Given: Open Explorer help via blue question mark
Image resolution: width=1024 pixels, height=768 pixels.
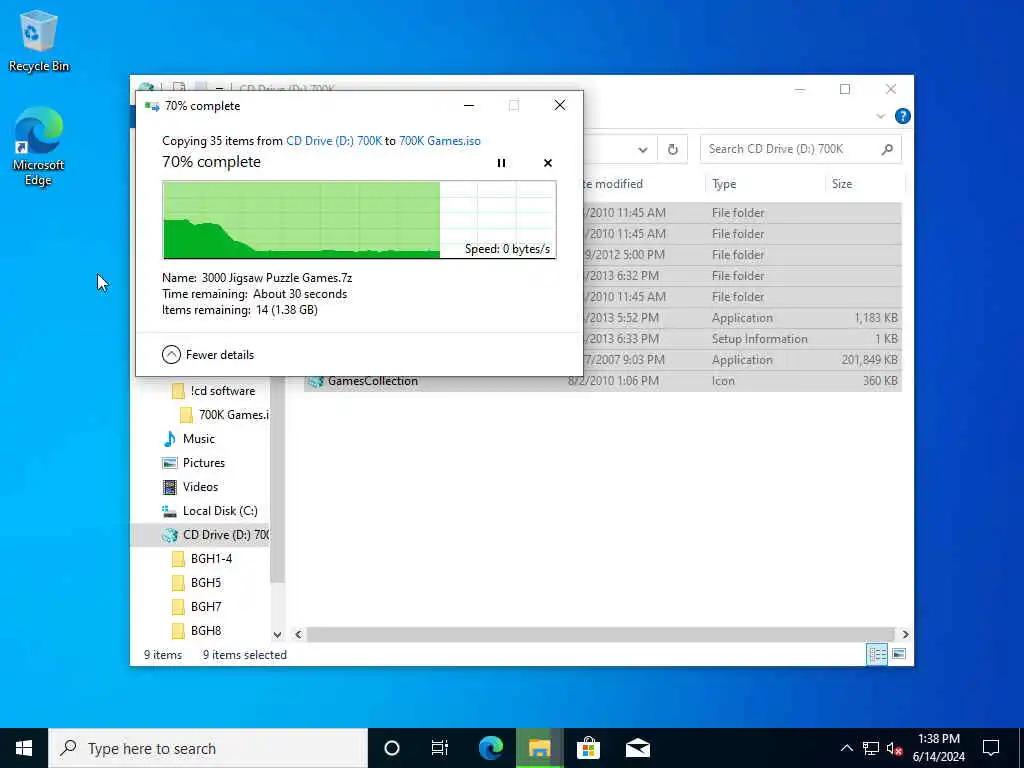Looking at the screenshot, I should tap(903, 116).
